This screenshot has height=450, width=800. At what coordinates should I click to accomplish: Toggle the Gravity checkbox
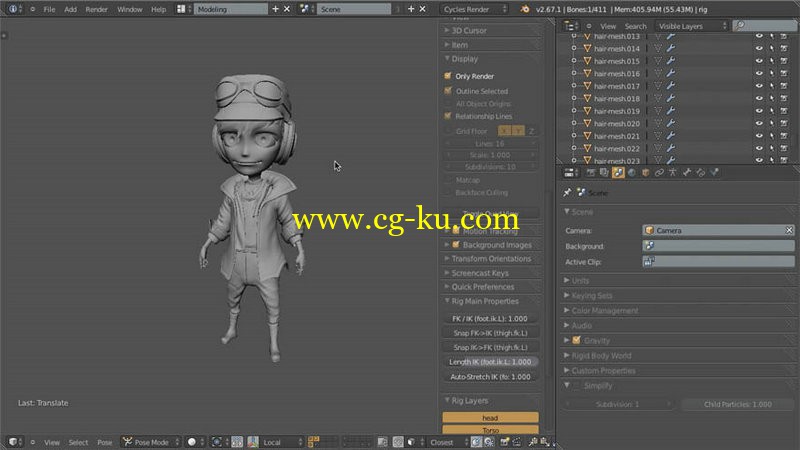click(576, 340)
